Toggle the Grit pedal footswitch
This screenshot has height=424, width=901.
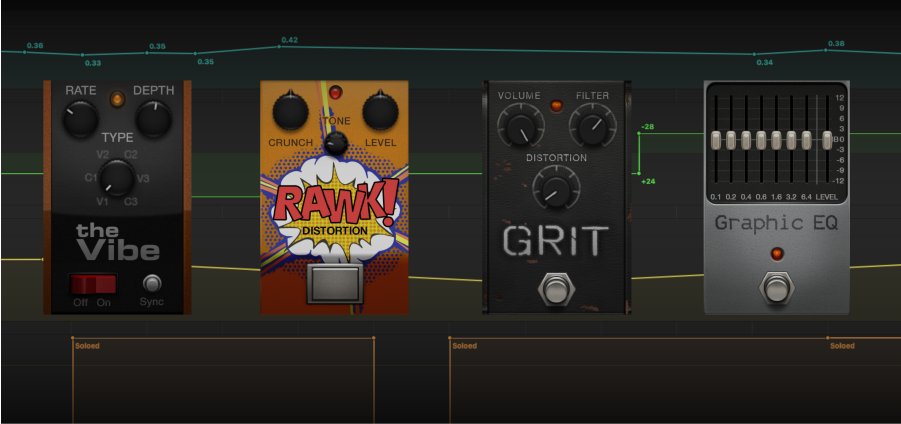554,290
